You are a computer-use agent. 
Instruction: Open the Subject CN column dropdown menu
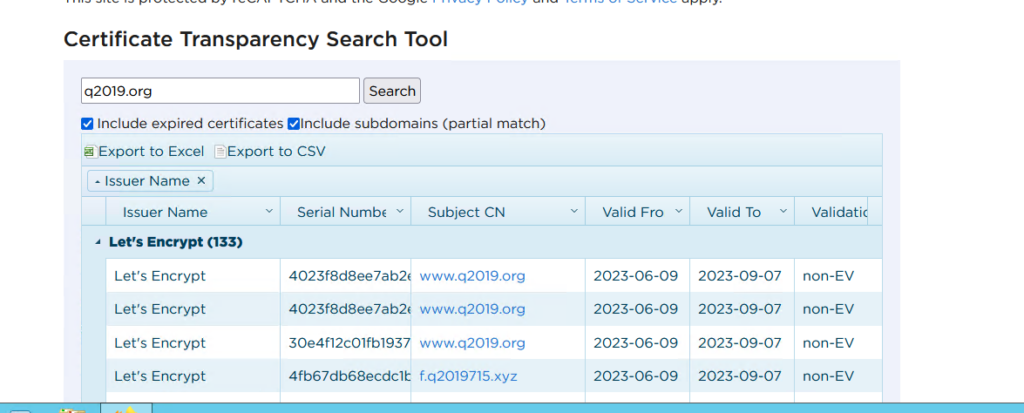pos(574,212)
